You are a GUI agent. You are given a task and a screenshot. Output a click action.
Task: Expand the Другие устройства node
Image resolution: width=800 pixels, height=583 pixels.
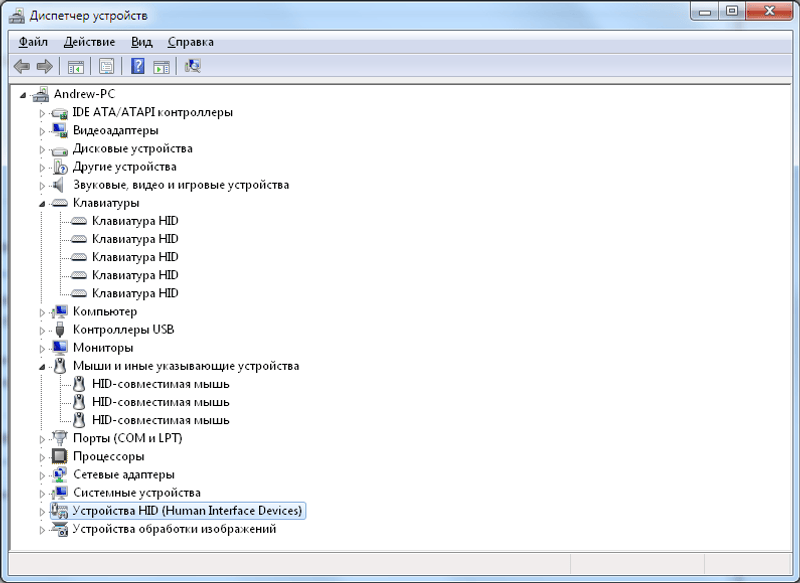42,168
